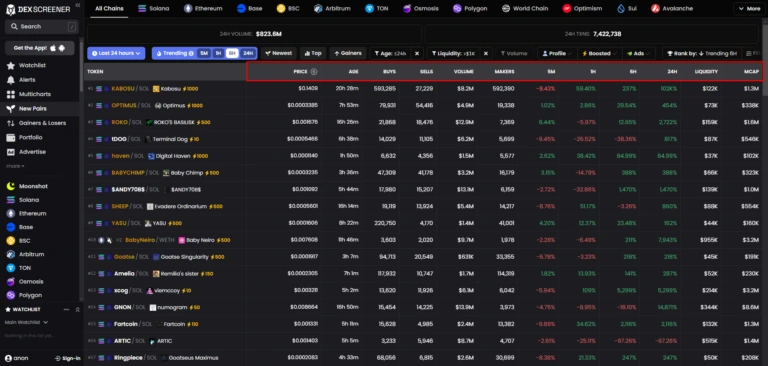Open New Pairs sprout icon in sidebar
768x366 pixels.
tap(10, 108)
